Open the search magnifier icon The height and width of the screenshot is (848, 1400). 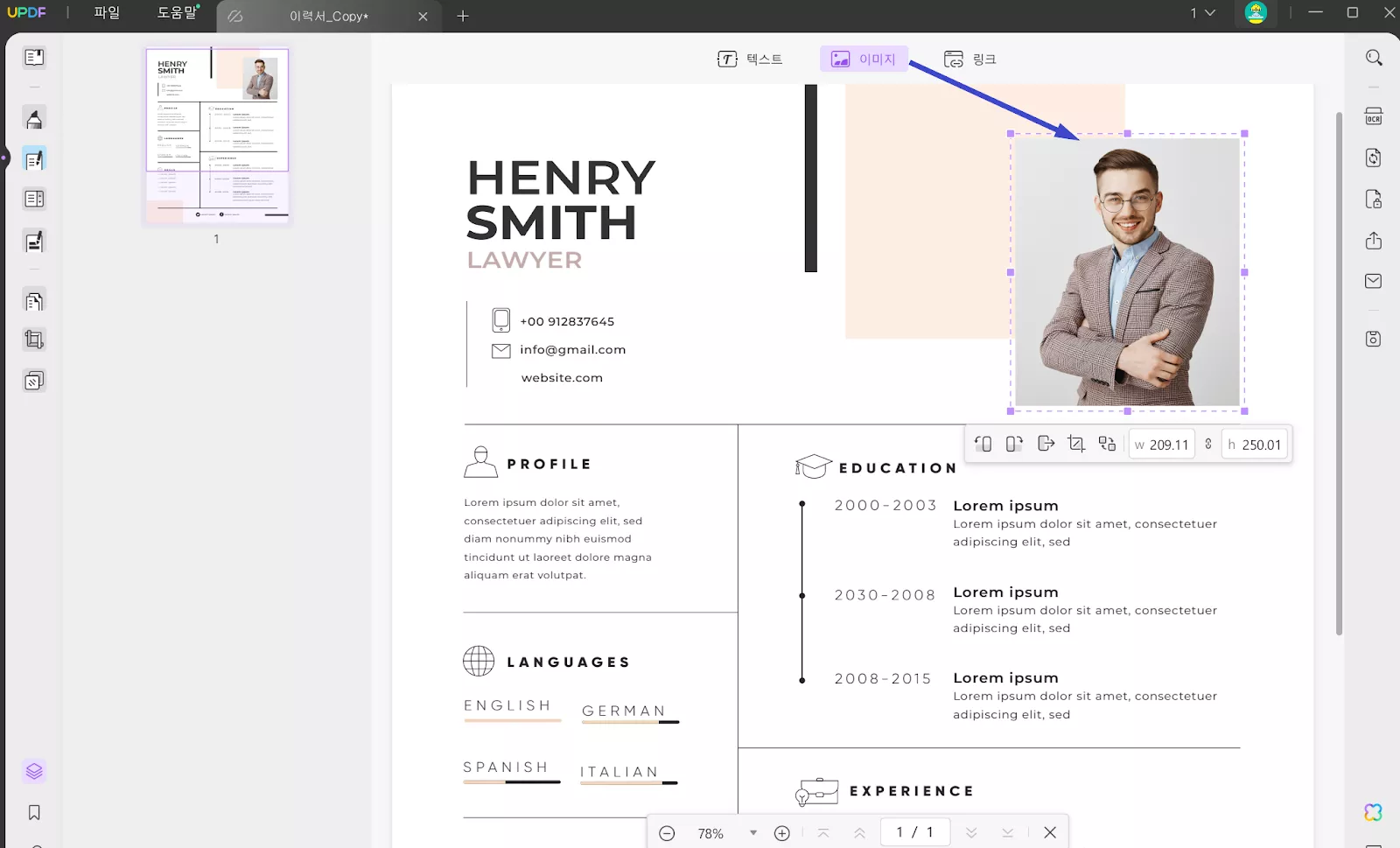pyautogui.click(x=1374, y=58)
